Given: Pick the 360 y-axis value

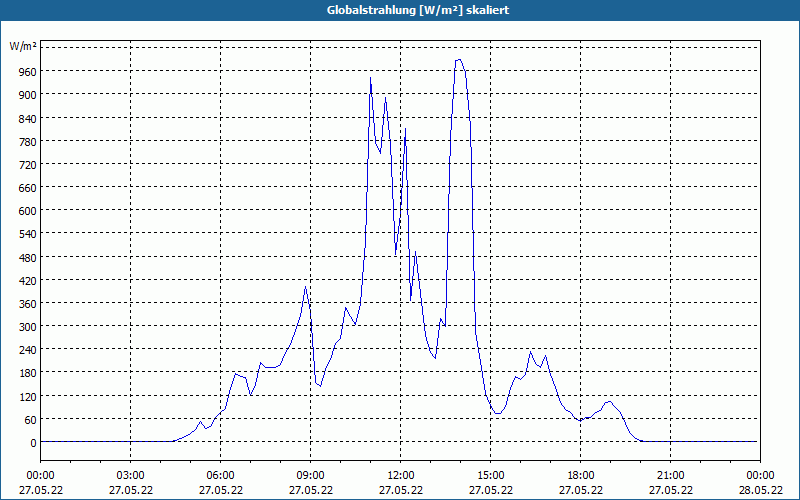Looking at the screenshot, I should point(28,304).
